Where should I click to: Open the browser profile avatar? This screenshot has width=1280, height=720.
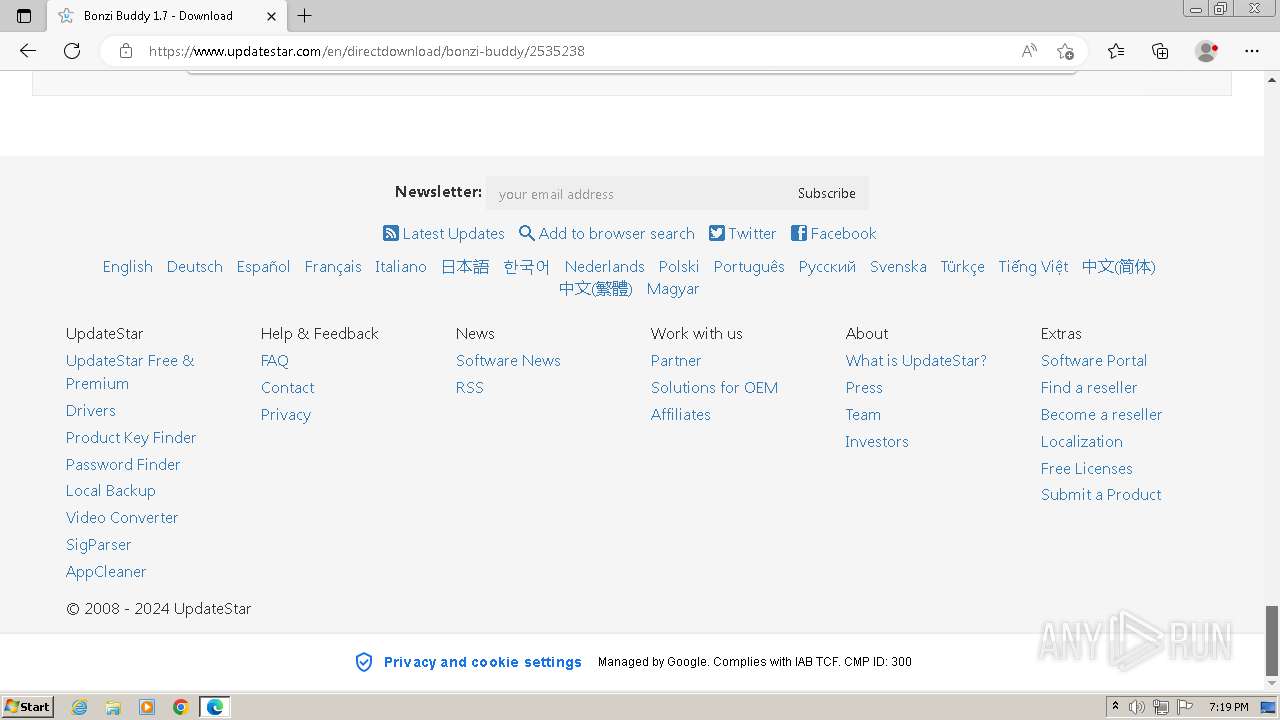tap(1206, 51)
